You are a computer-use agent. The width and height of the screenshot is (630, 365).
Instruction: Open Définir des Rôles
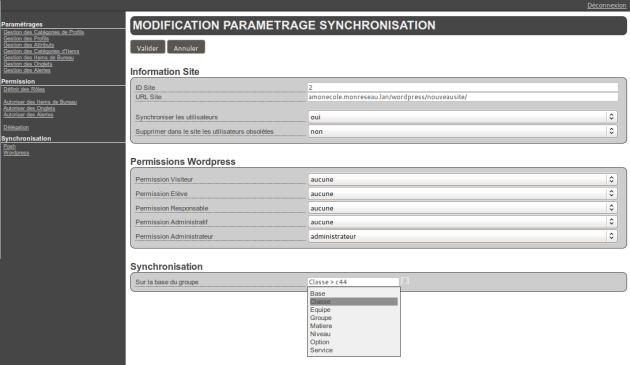[x=24, y=89]
